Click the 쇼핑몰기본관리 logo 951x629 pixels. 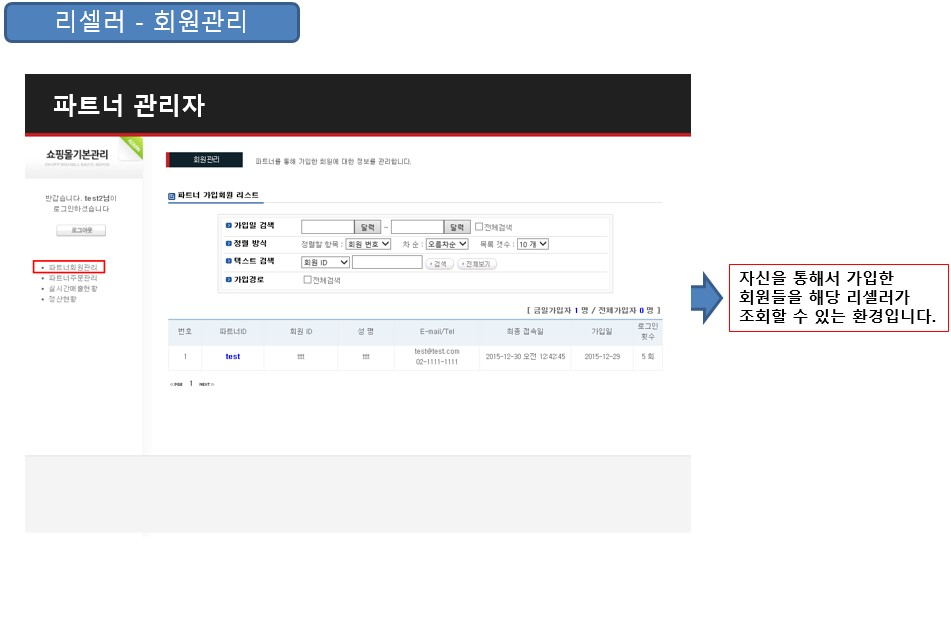pyautogui.click(x=77, y=154)
